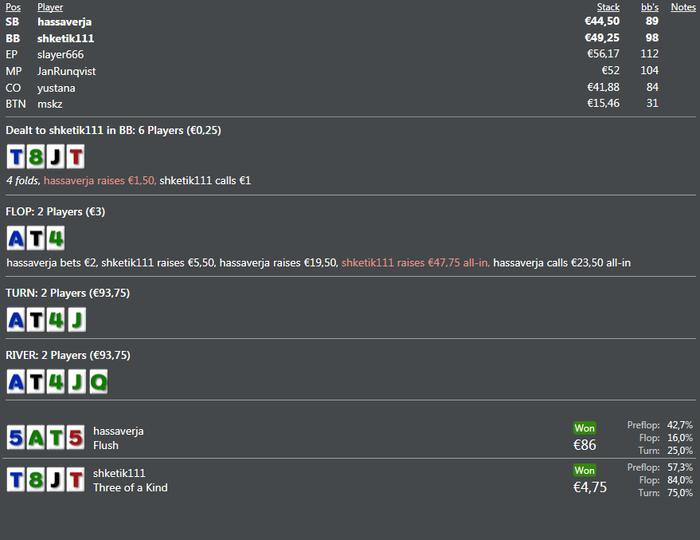Viewport: 700px width, 540px height.
Task: Click the bb's column header
Action: (x=649, y=7)
